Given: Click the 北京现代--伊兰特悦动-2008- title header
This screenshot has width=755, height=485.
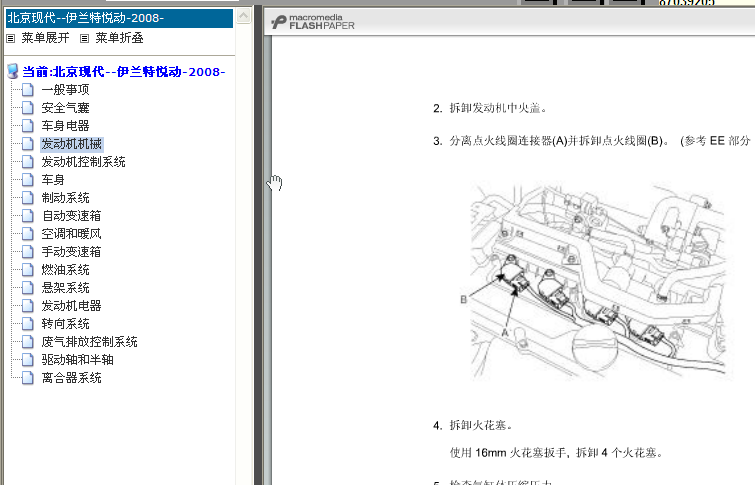Looking at the screenshot, I should [x=119, y=18].
